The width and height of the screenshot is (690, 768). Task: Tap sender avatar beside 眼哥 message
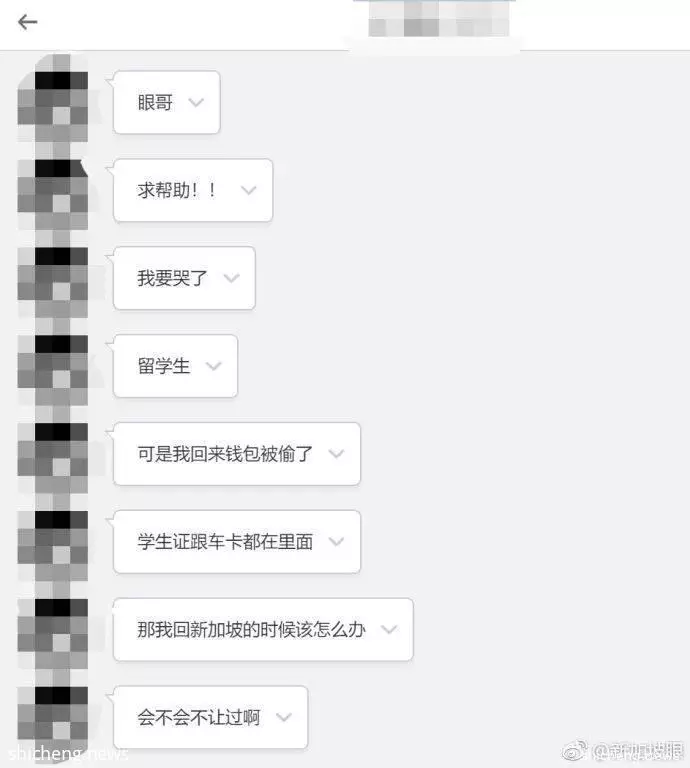point(53,103)
